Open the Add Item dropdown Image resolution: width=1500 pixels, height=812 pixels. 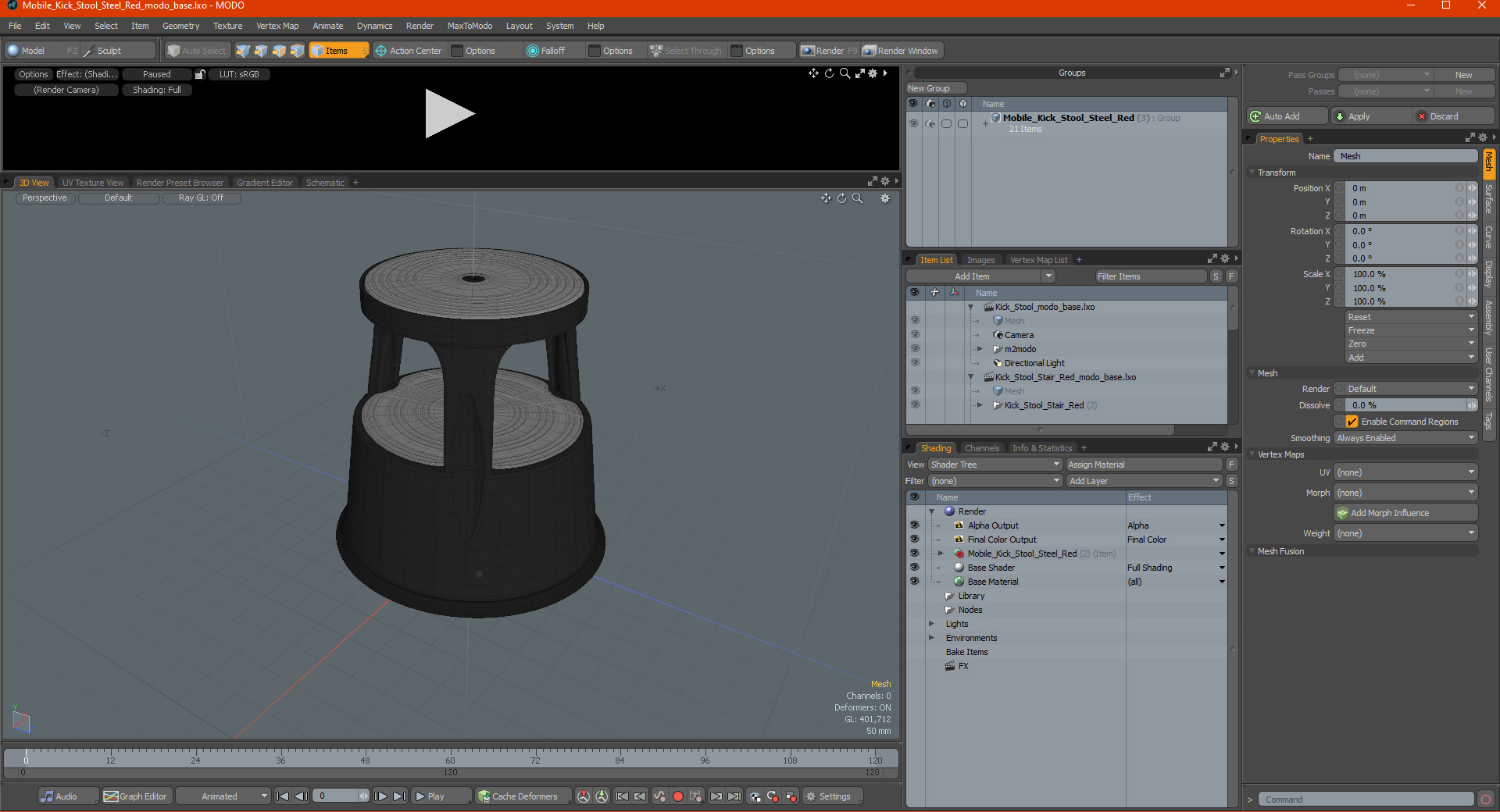tap(980, 276)
